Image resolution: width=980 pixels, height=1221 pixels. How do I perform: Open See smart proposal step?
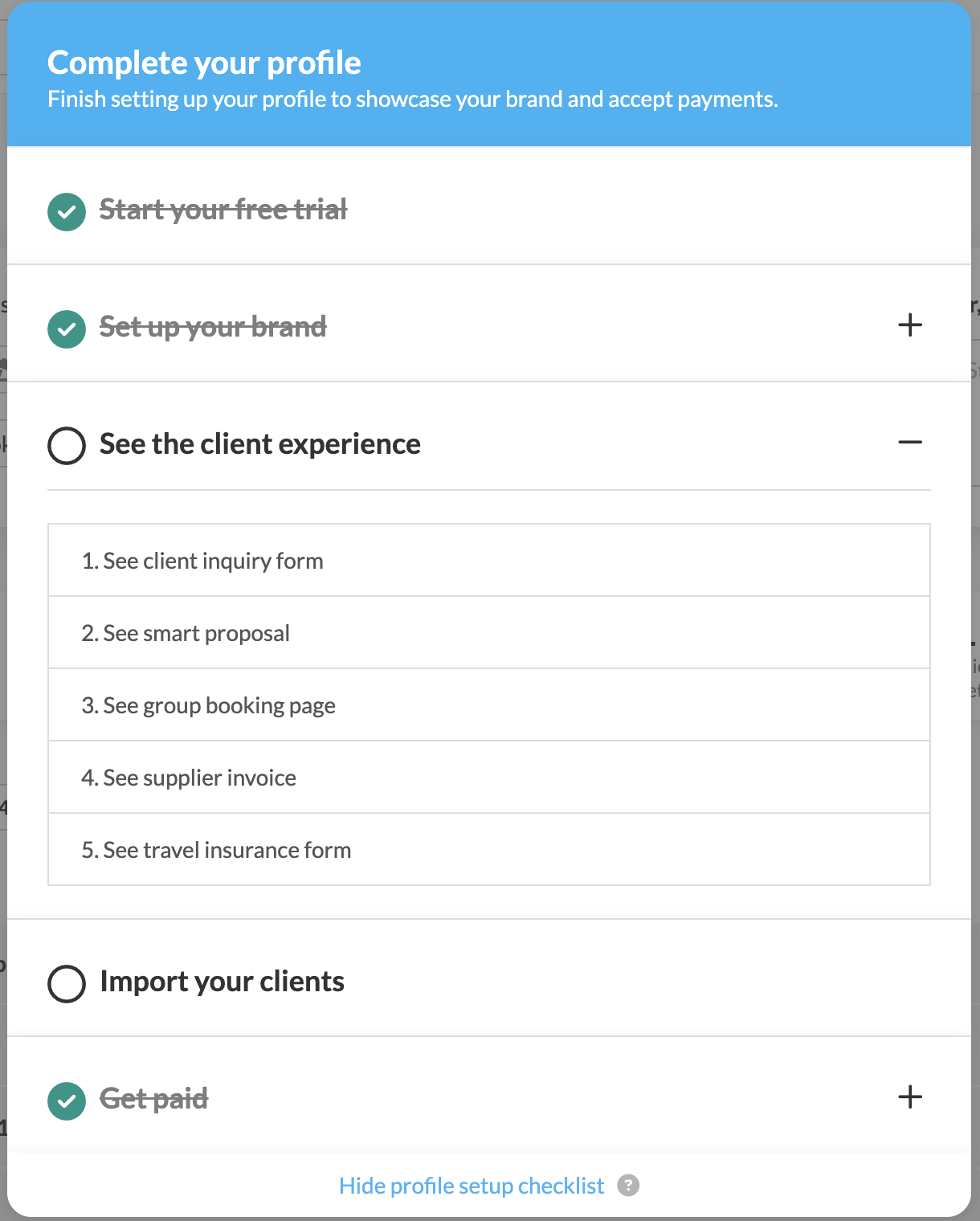tap(186, 633)
